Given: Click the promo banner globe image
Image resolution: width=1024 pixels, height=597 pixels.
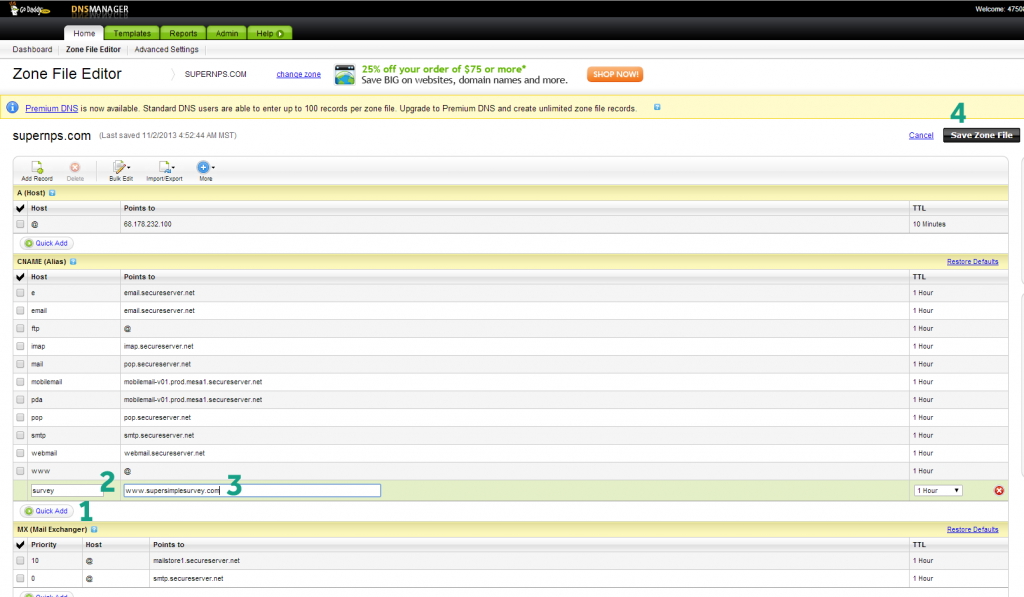Looking at the screenshot, I should [345, 74].
